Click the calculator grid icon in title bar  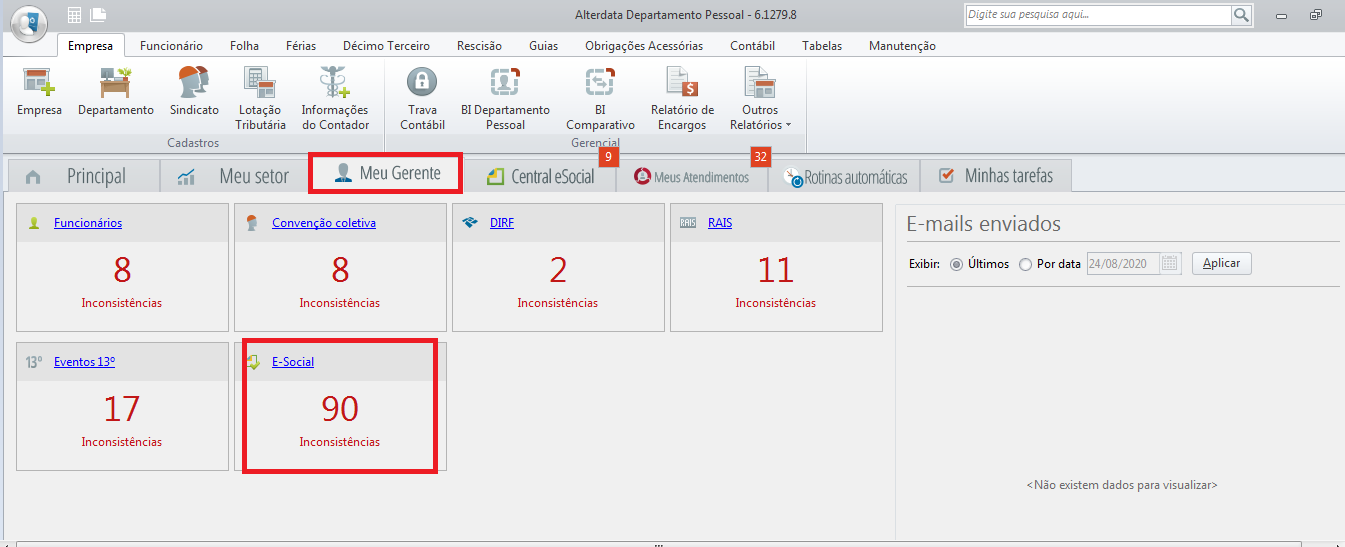(75, 15)
